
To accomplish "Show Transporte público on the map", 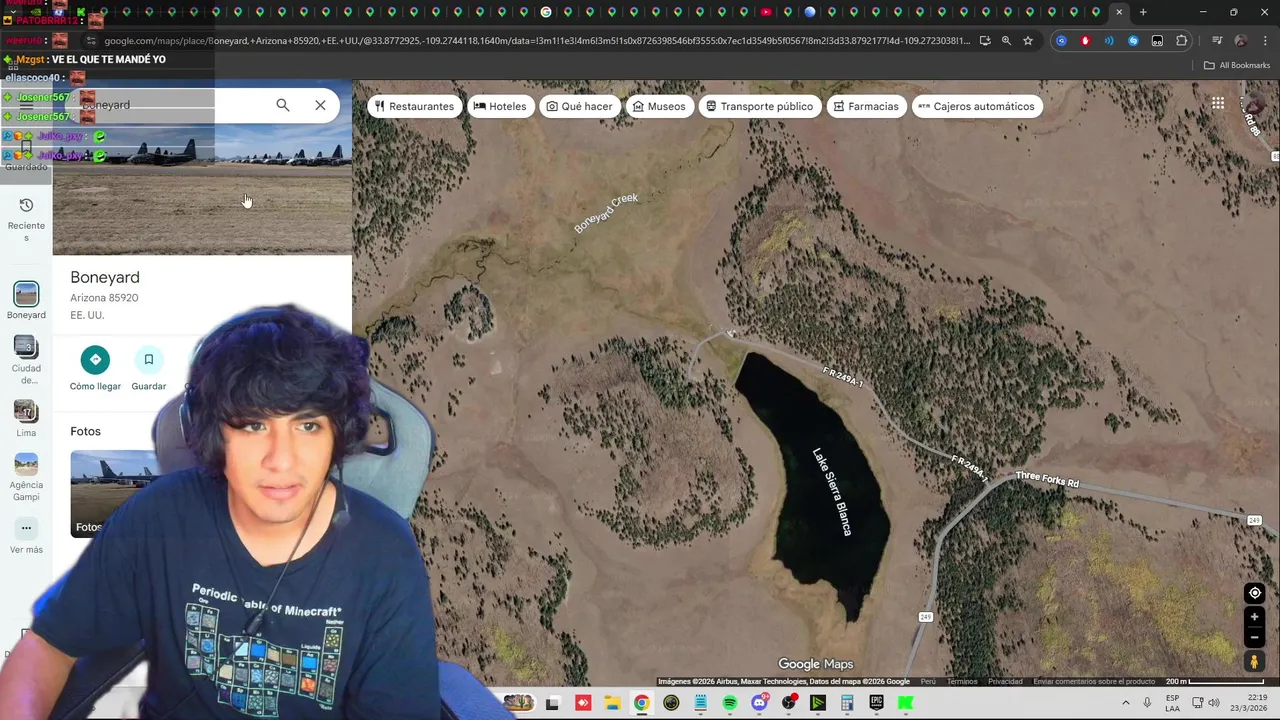I will (760, 106).
